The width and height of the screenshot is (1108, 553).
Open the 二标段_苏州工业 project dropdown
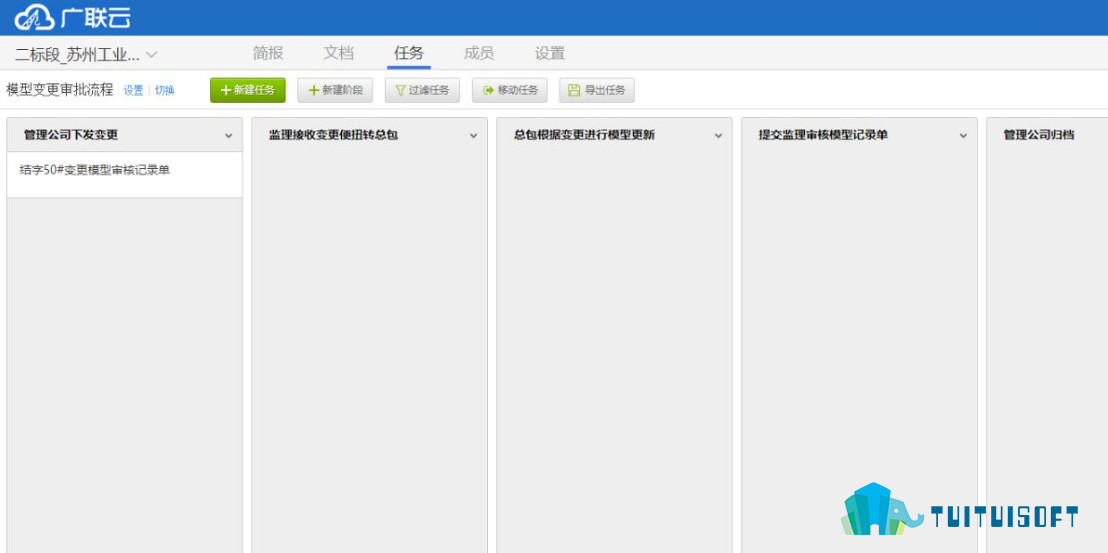[86, 55]
